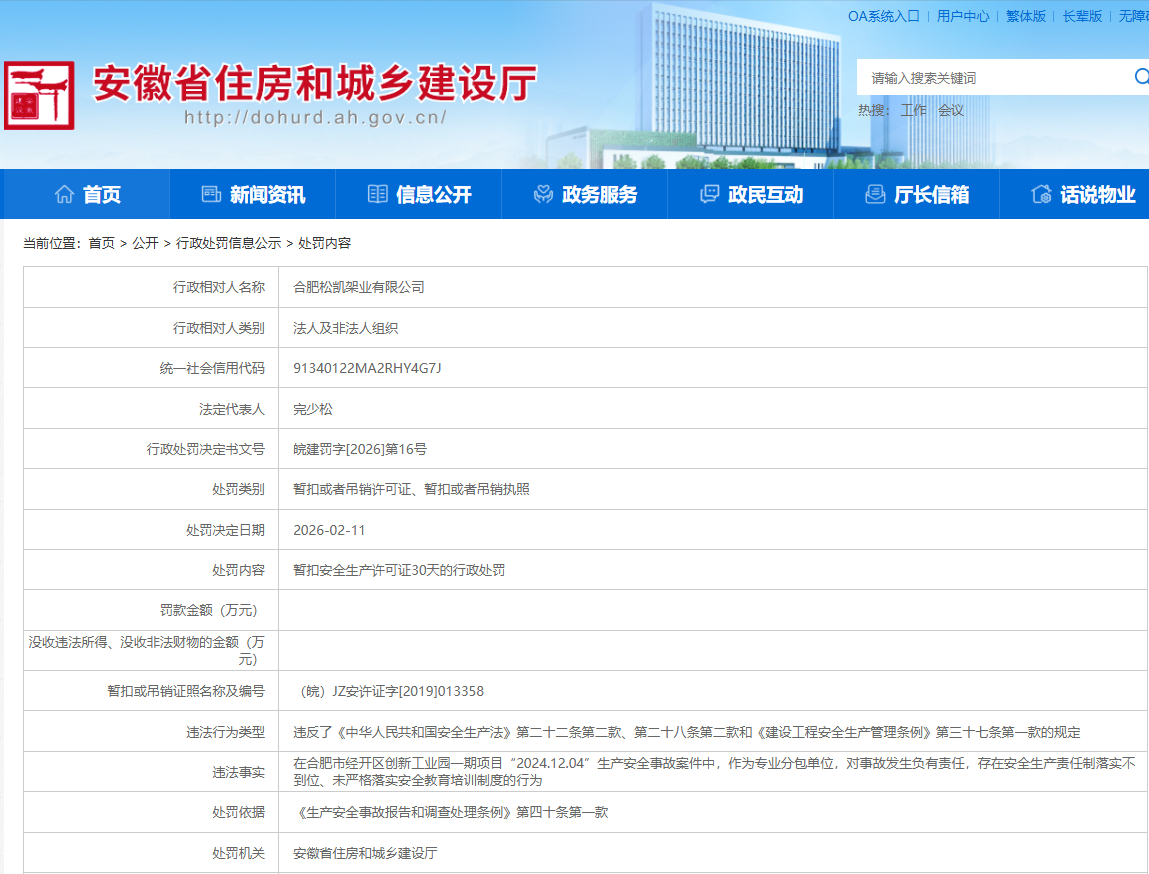
Task: Switch to 长辈版 view
Action: click(x=1082, y=16)
